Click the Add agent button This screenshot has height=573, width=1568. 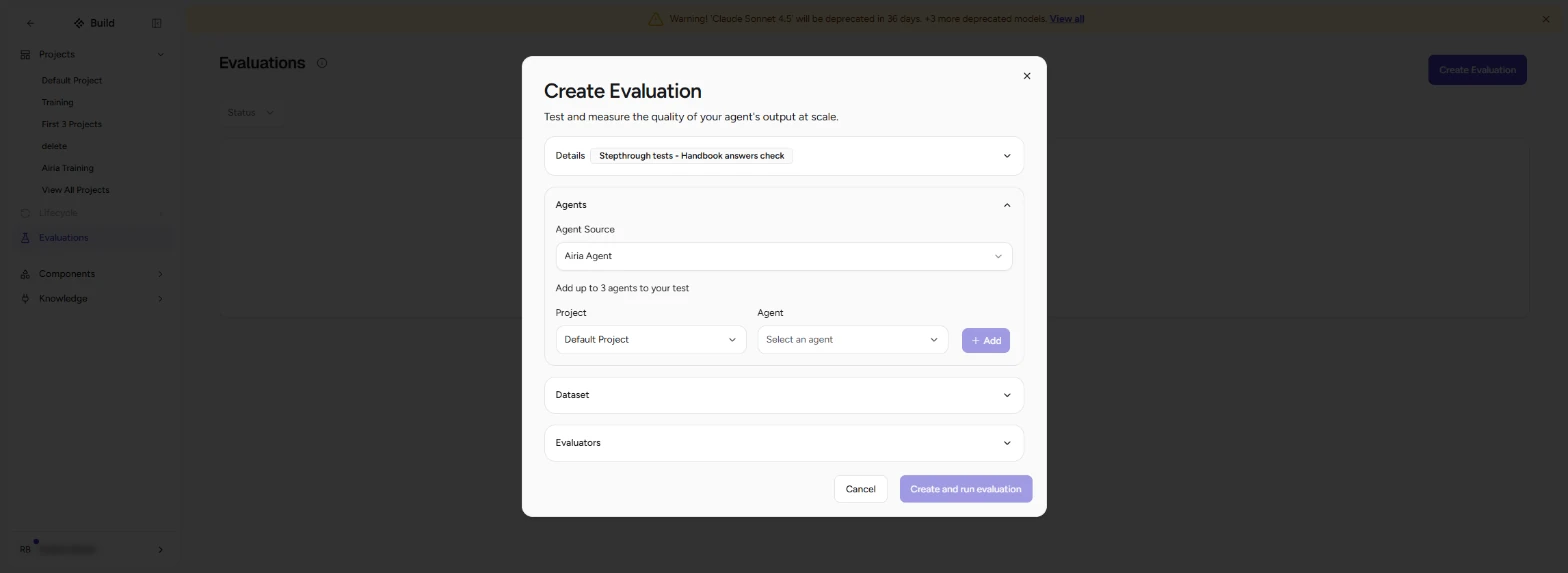[x=985, y=341]
